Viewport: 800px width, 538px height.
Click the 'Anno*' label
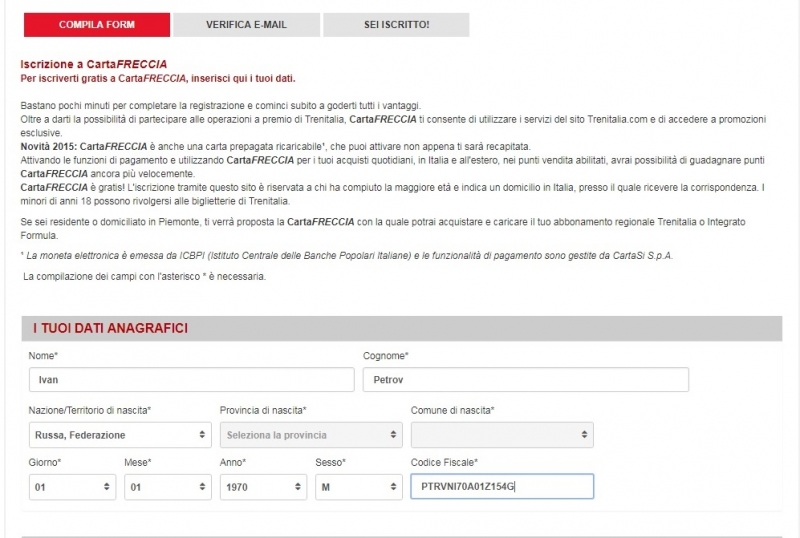tap(233, 462)
